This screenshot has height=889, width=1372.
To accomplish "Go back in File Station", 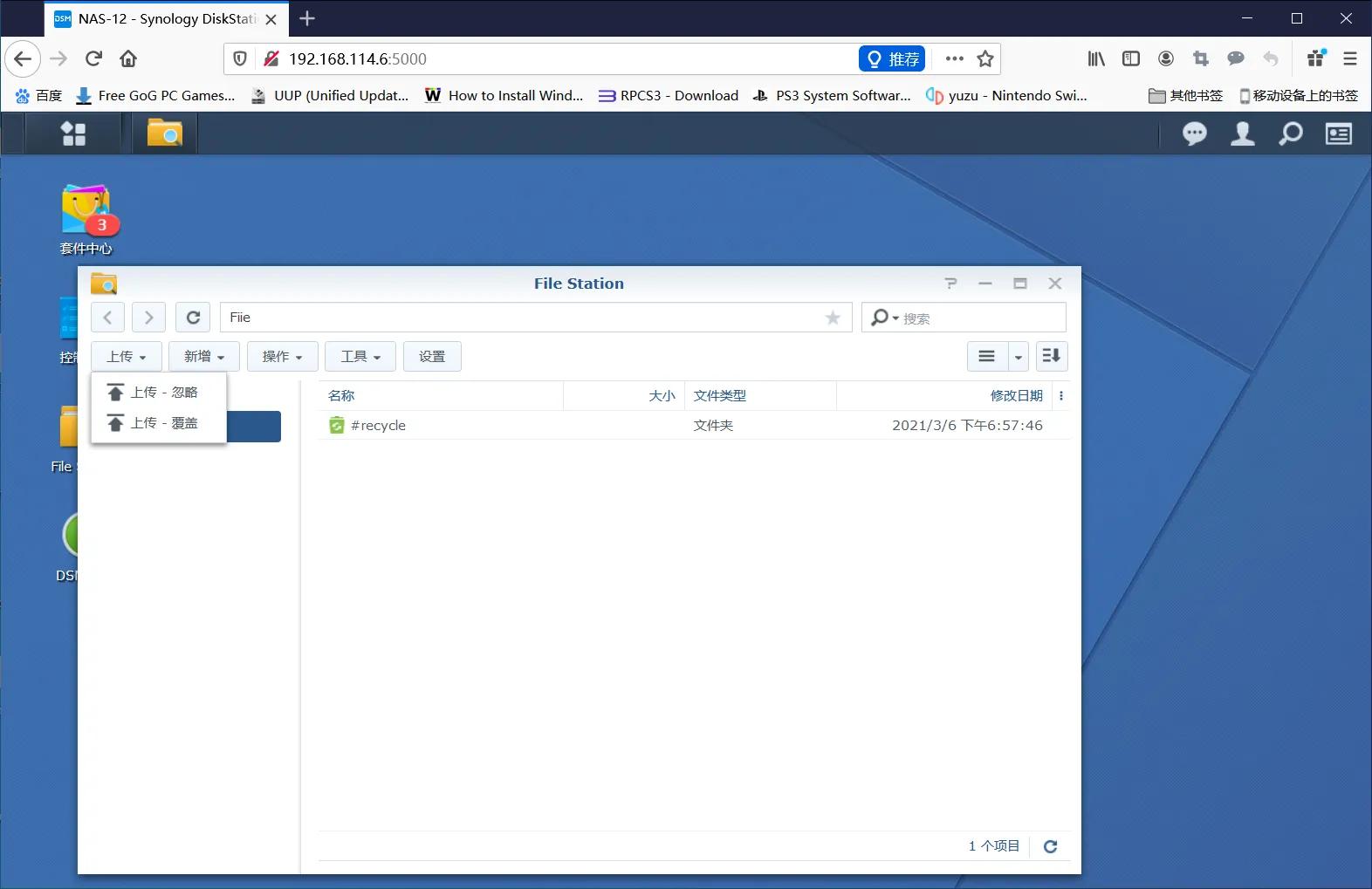I will tap(107, 318).
